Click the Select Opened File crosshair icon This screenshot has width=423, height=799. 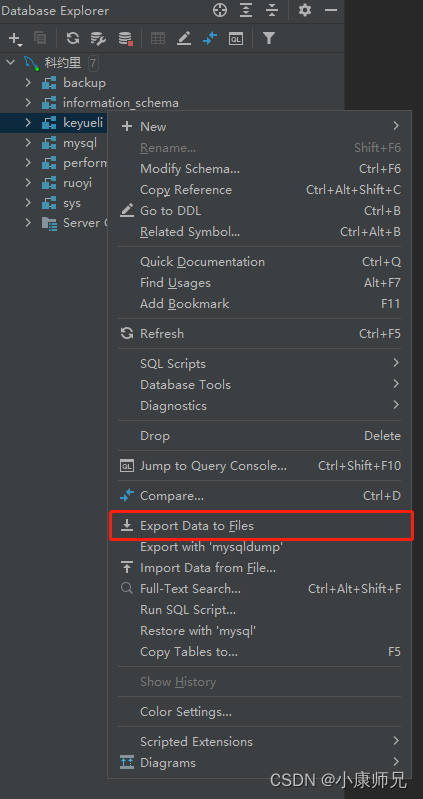220,10
